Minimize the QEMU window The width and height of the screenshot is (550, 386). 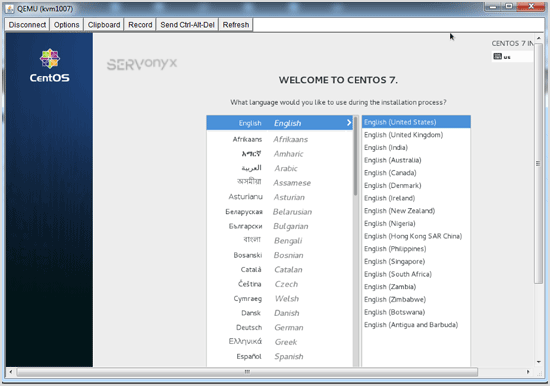pos(493,6)
